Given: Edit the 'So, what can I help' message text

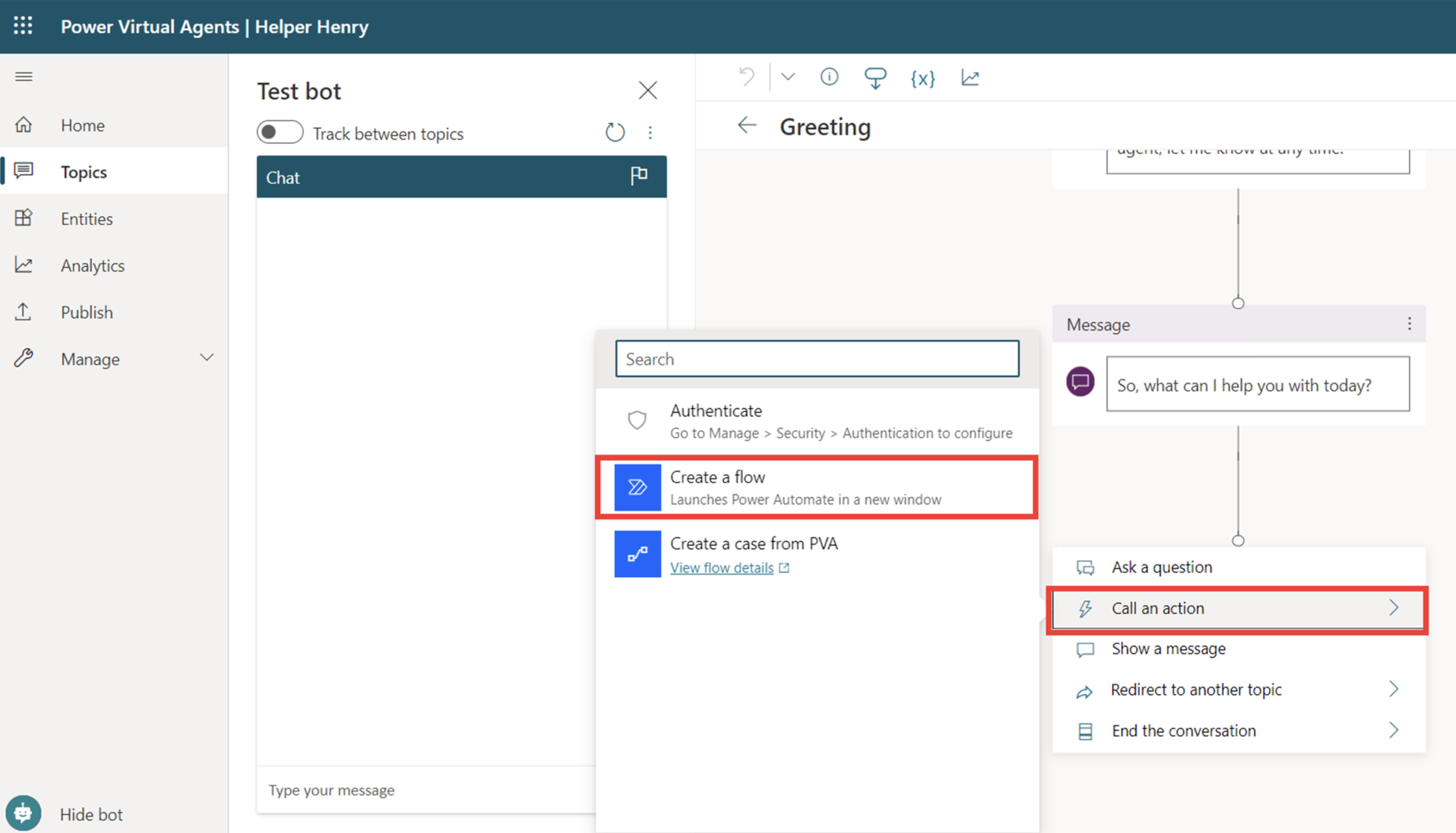Looking at the screenshot, I should coord(1257,384).
